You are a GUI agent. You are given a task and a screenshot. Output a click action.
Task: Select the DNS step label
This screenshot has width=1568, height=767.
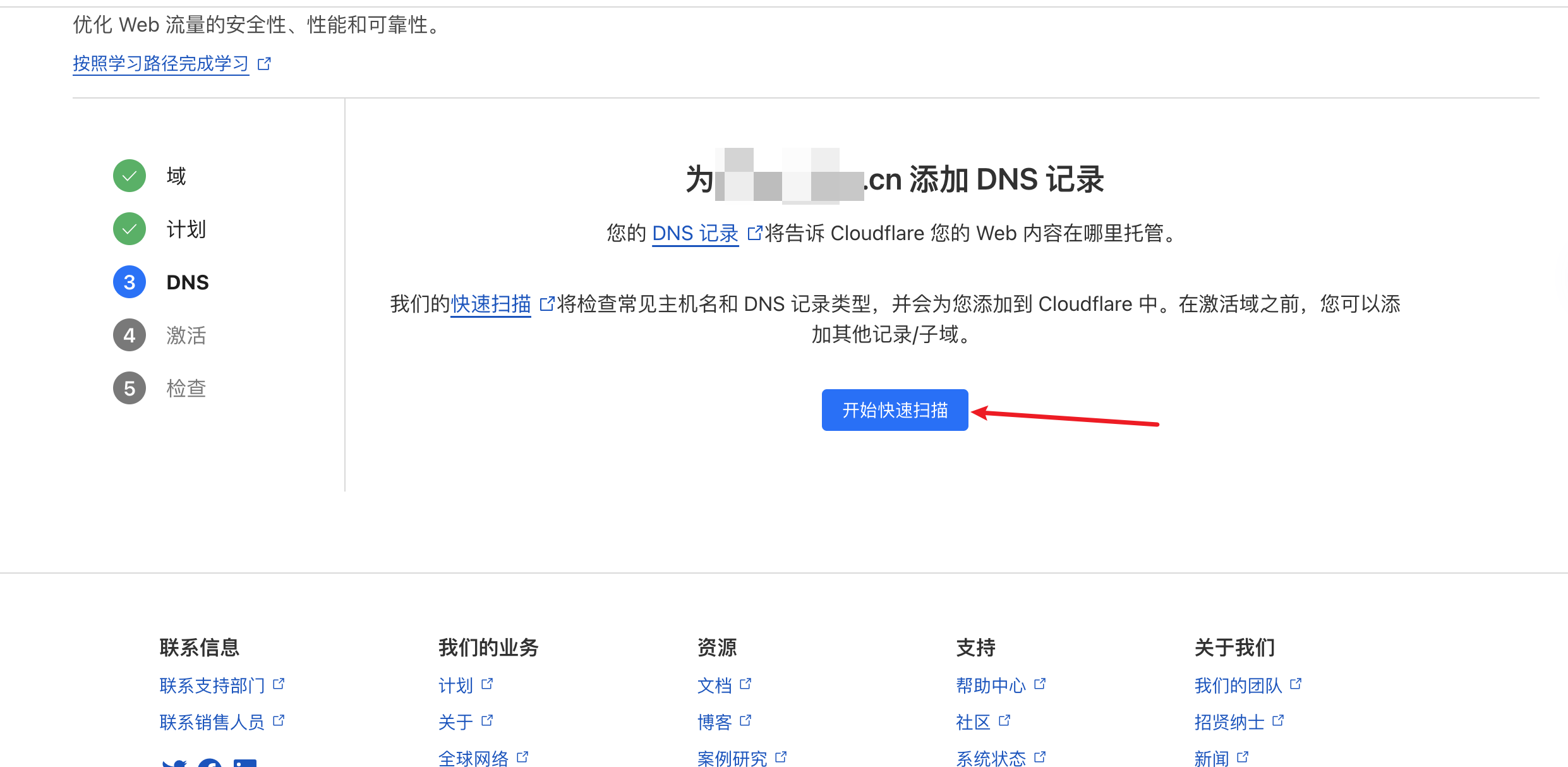coord(188,282)
